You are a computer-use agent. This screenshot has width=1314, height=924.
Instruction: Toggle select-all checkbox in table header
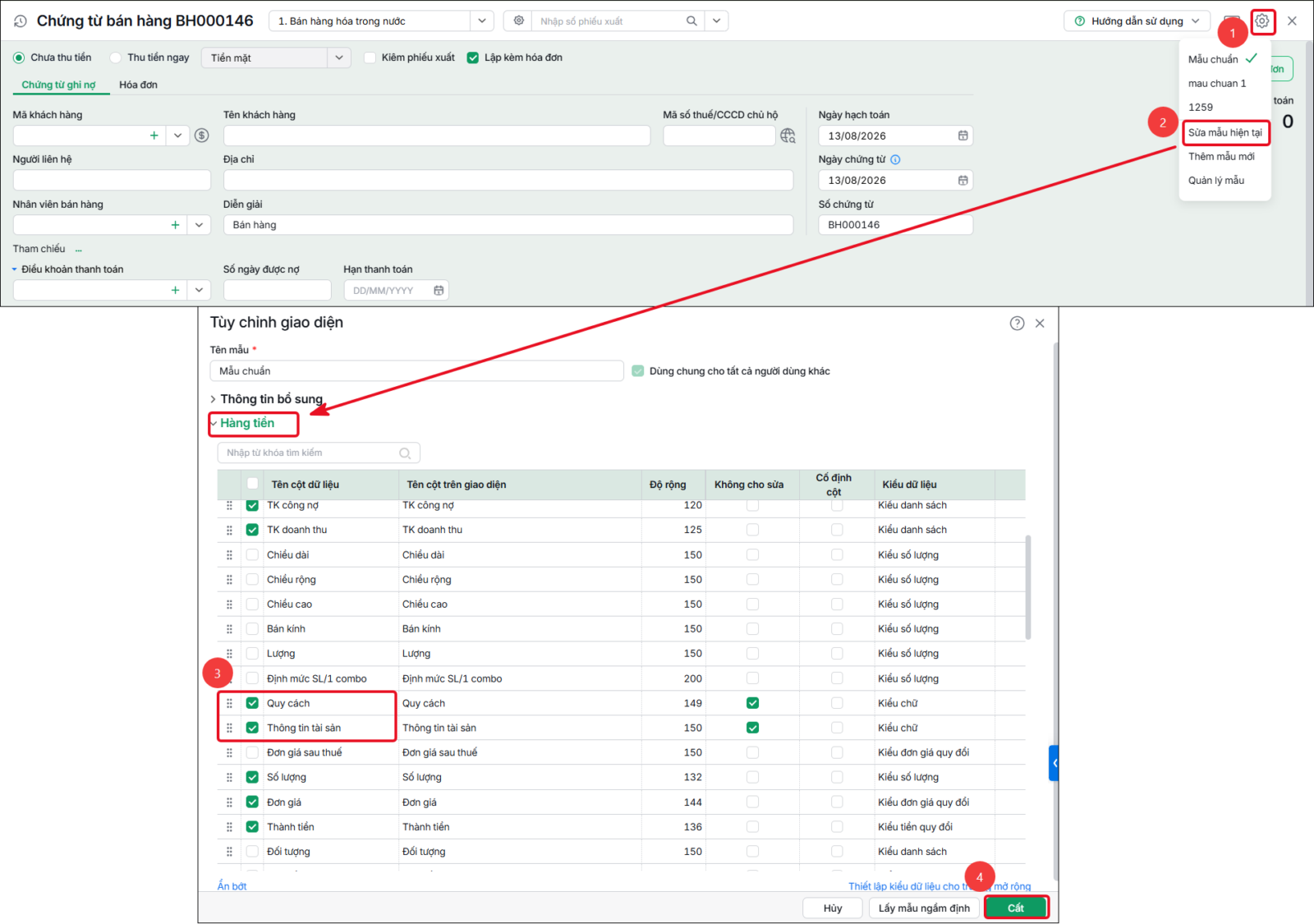click(x=252, y=484)
